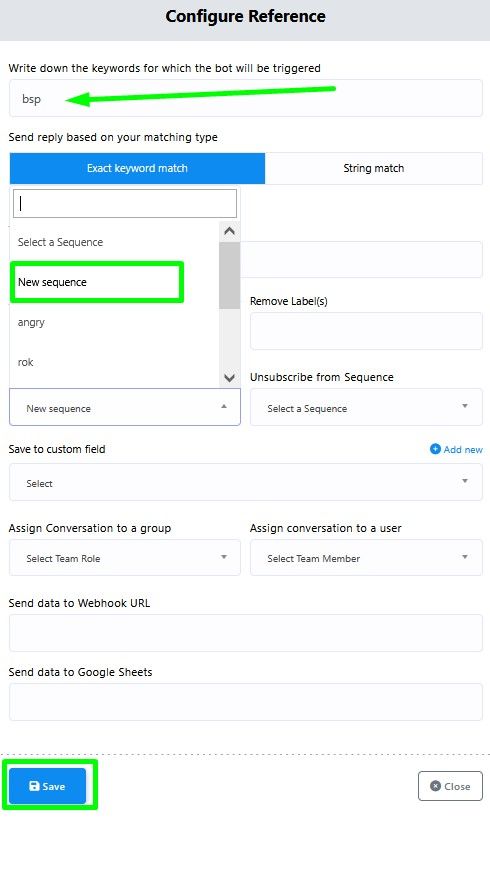Image resolution: width=490 pixels, height=893 pixels.
Task: Open the Unsubscribe from Sequence dropdown
Action: click(366, 407)
